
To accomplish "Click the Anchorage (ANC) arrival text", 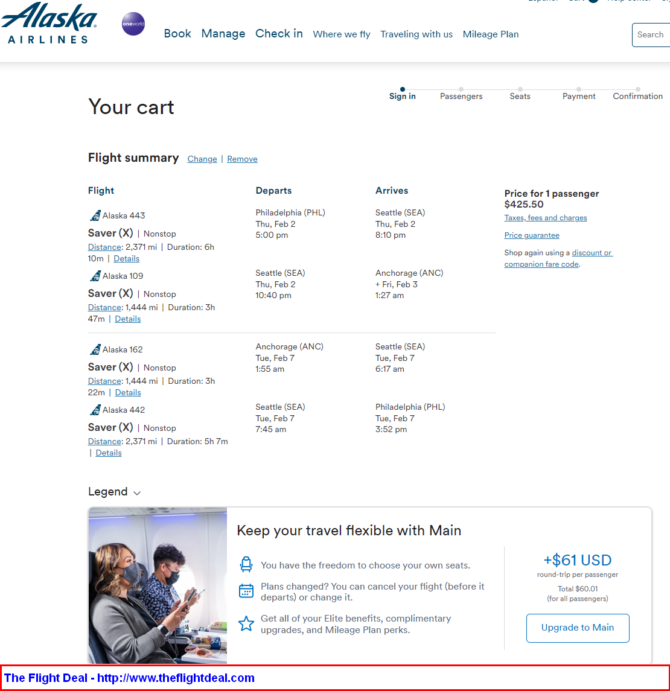I will point(409,273).
